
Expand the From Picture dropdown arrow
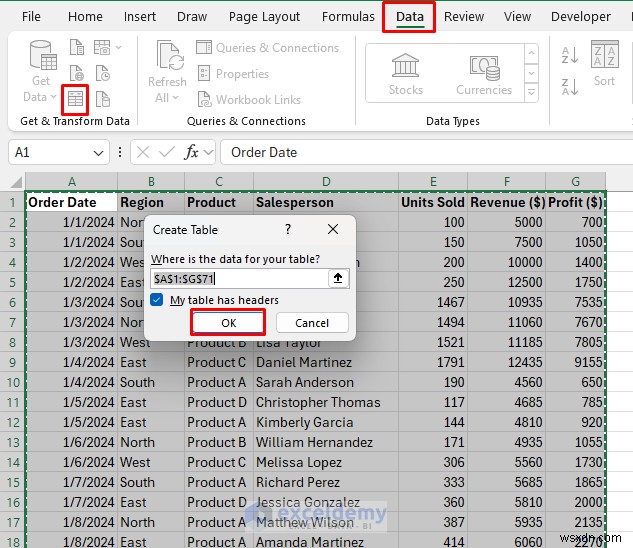point(118,47)
